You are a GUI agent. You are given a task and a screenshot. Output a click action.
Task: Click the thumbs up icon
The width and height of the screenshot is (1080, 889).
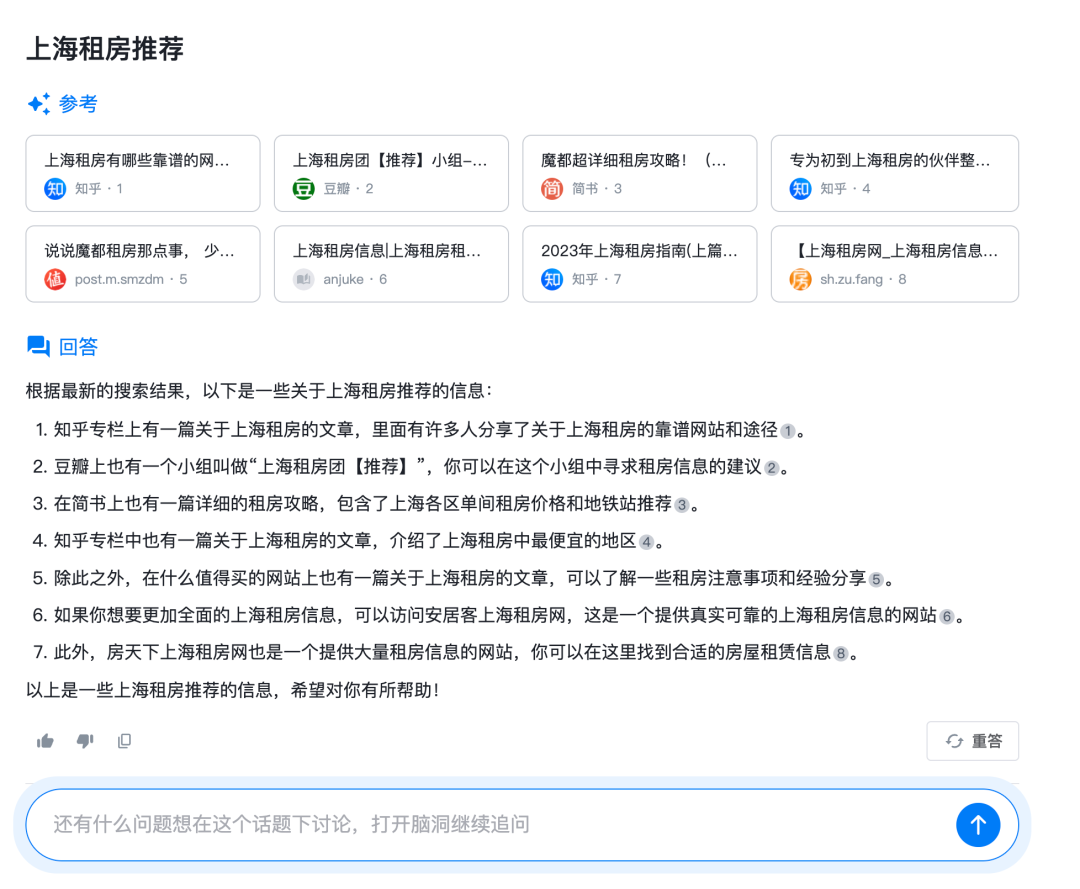[x=45, y=741]
